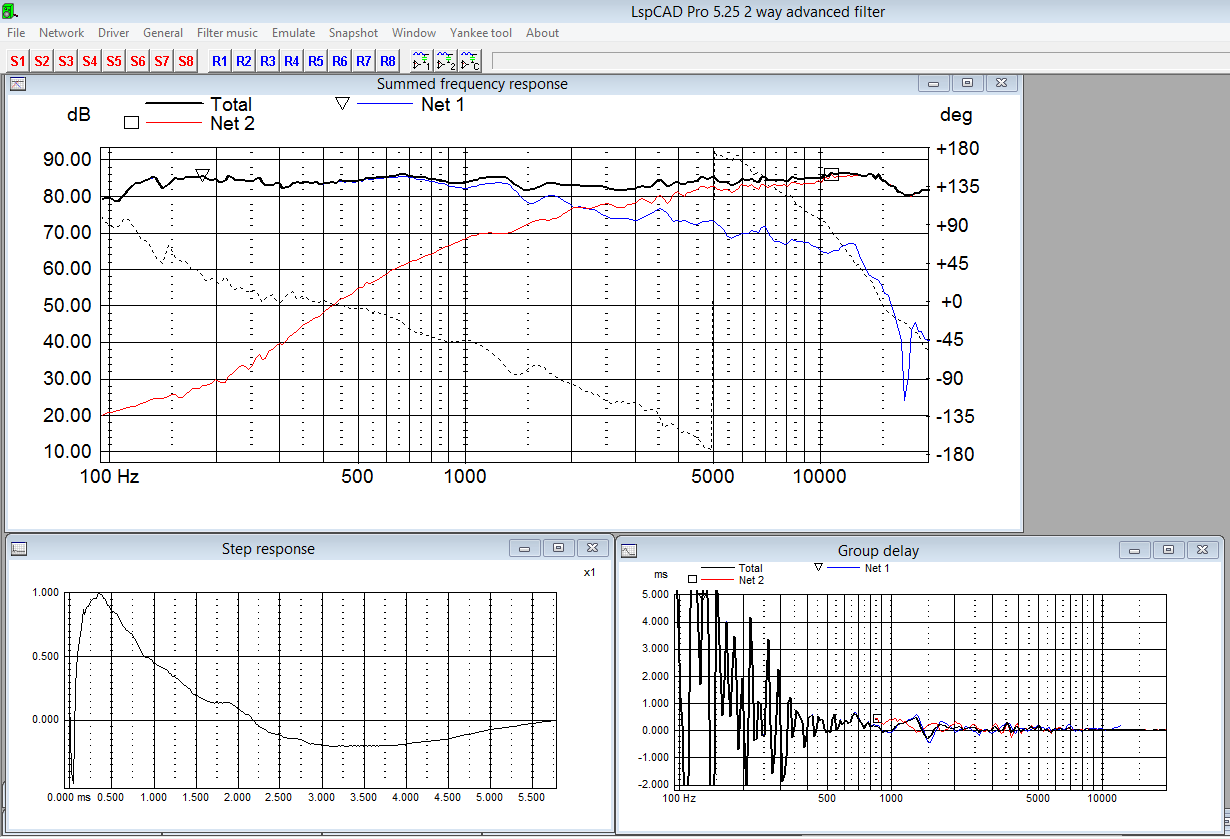Image resolution: width=1230 pixels, height=839 pixels.
Task: Click the Total legend in Group delay
Action: 750,568
